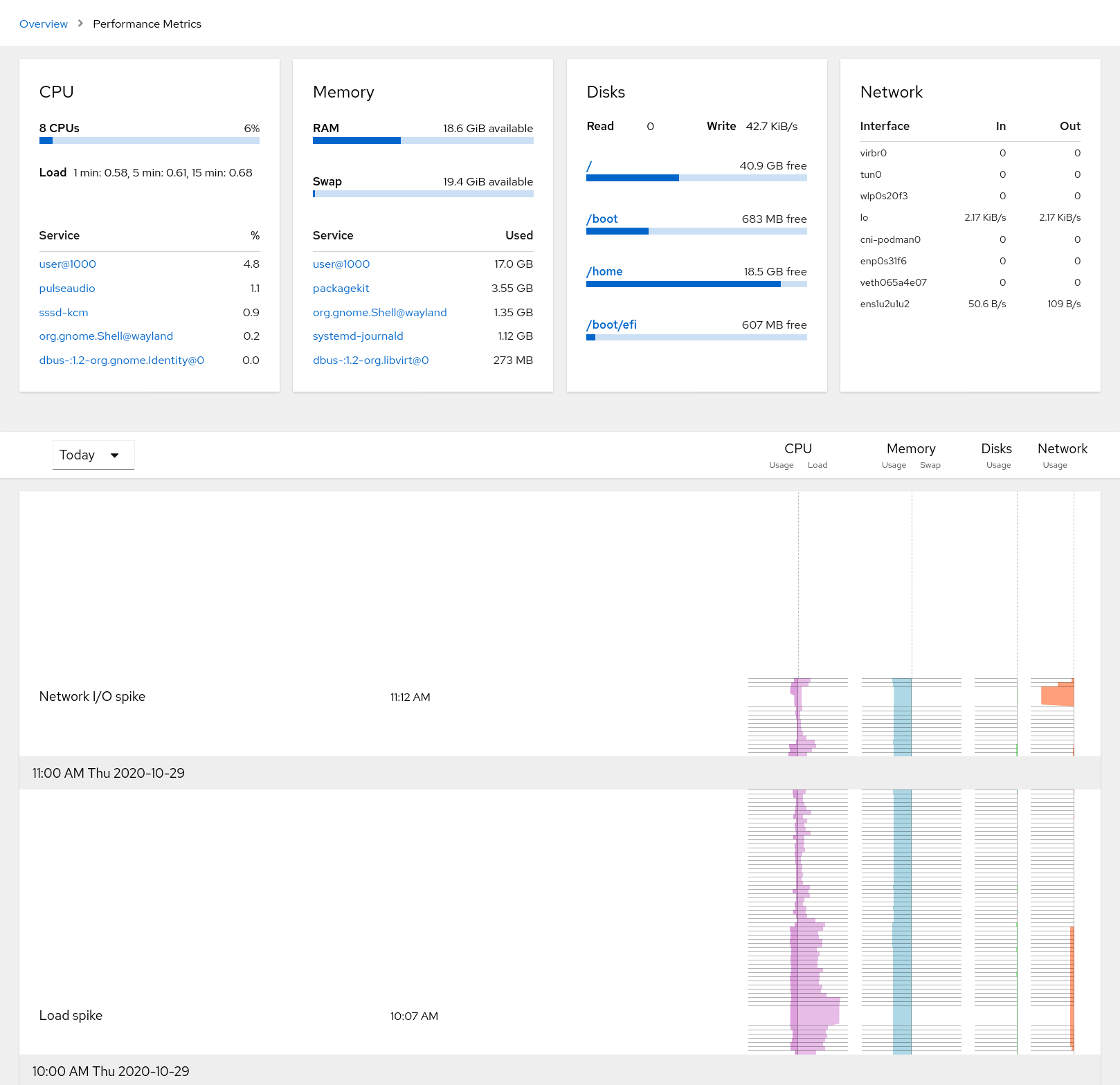Click org.gnome.Shell@wayland in CPU services
The height and width of the screenshot is (1085, 1120).
click(106, 336)
